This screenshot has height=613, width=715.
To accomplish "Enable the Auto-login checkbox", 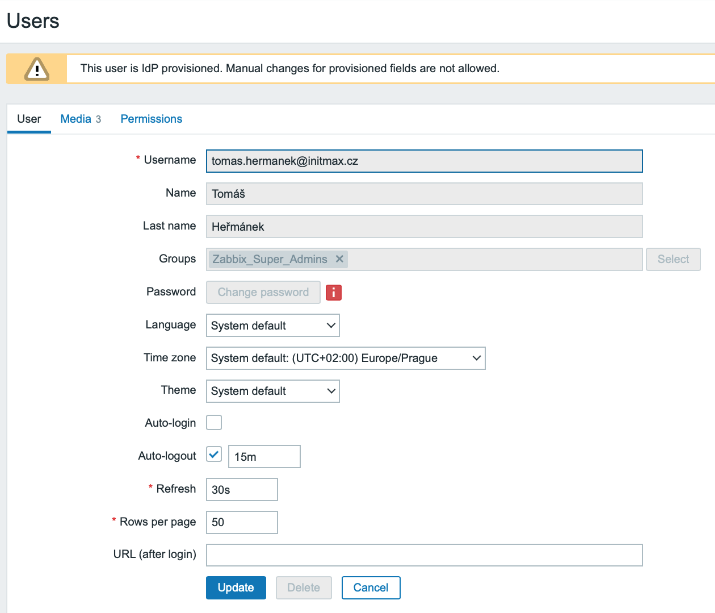I will [214, 423].
